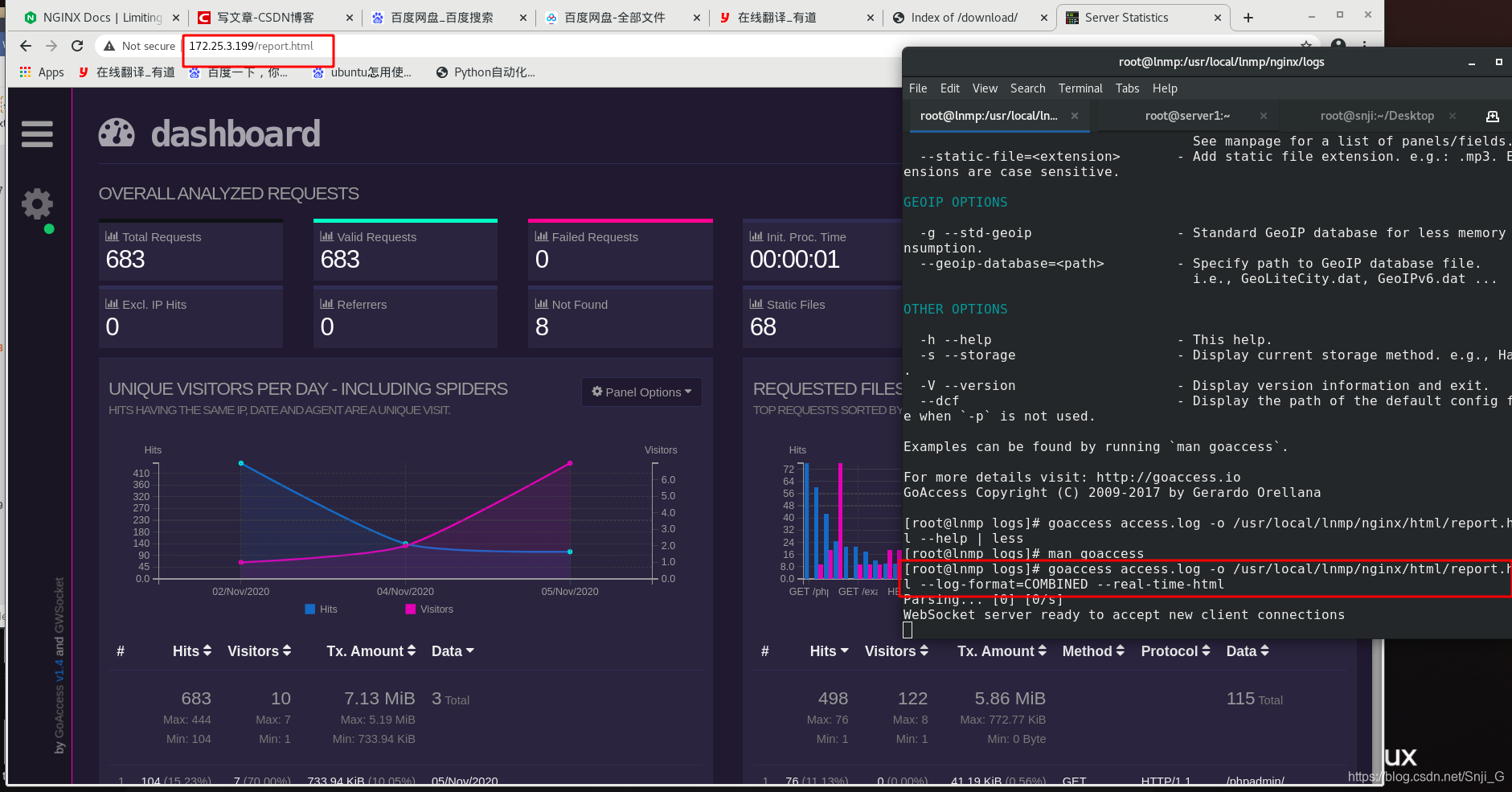Close the CSDN blog tab

pyautogui.click(x=349, y=18)
